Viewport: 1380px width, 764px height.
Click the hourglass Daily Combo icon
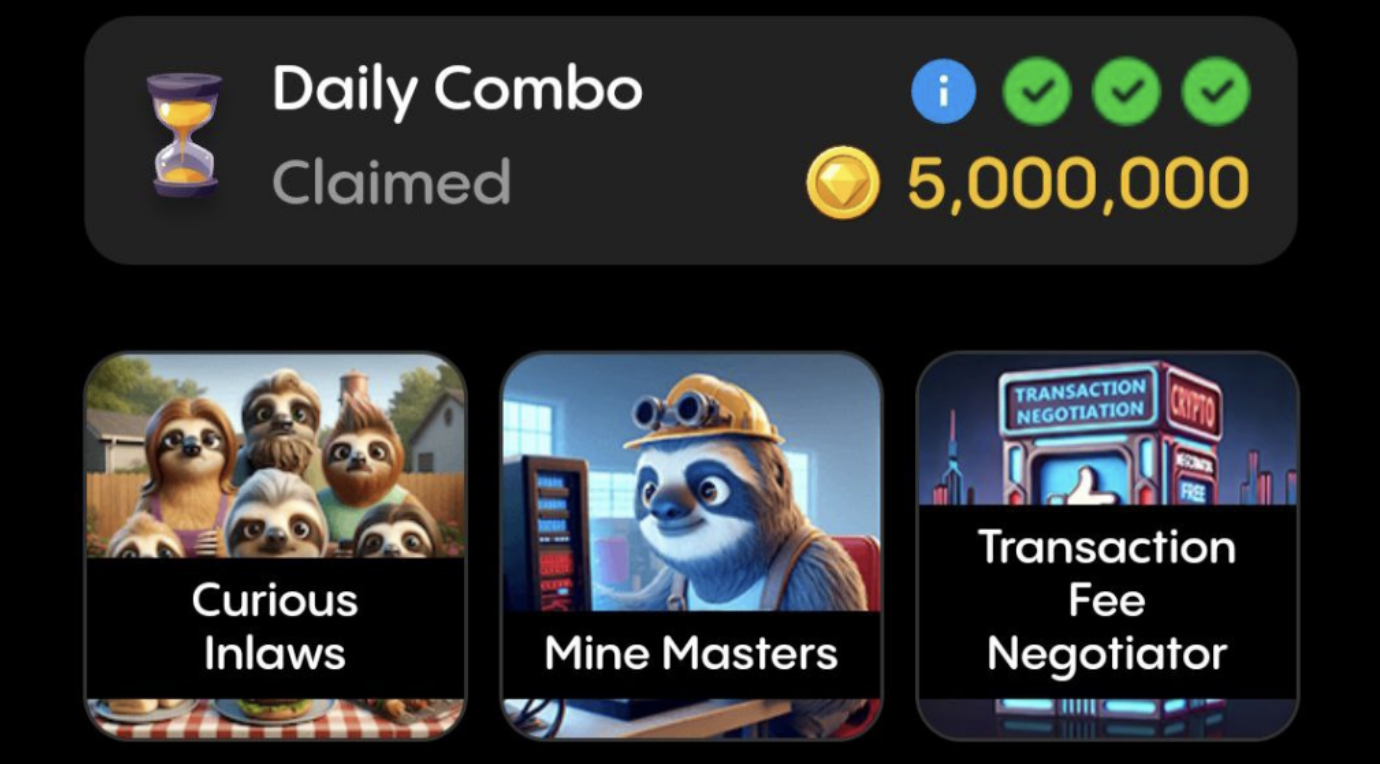coord(185,135)
